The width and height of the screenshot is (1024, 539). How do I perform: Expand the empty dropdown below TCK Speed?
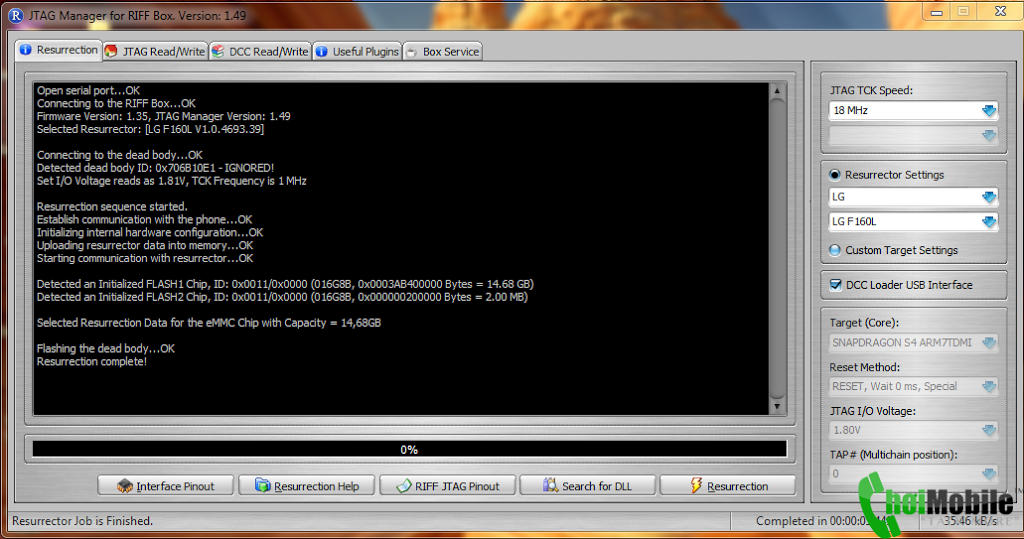[x=989, y=135]
